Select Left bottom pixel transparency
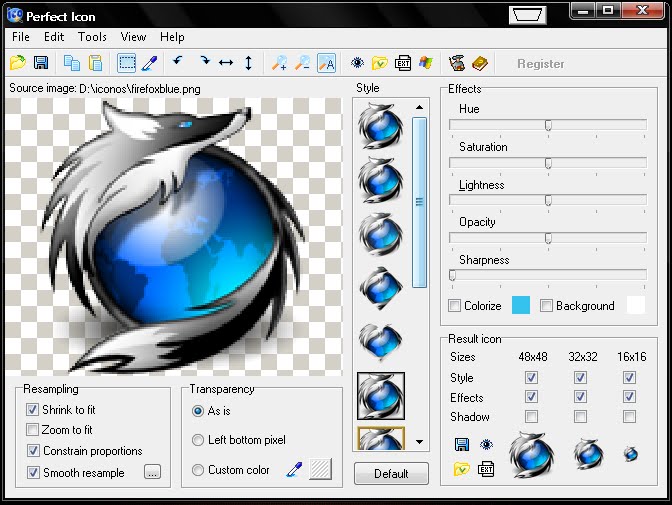 [198, 440]
